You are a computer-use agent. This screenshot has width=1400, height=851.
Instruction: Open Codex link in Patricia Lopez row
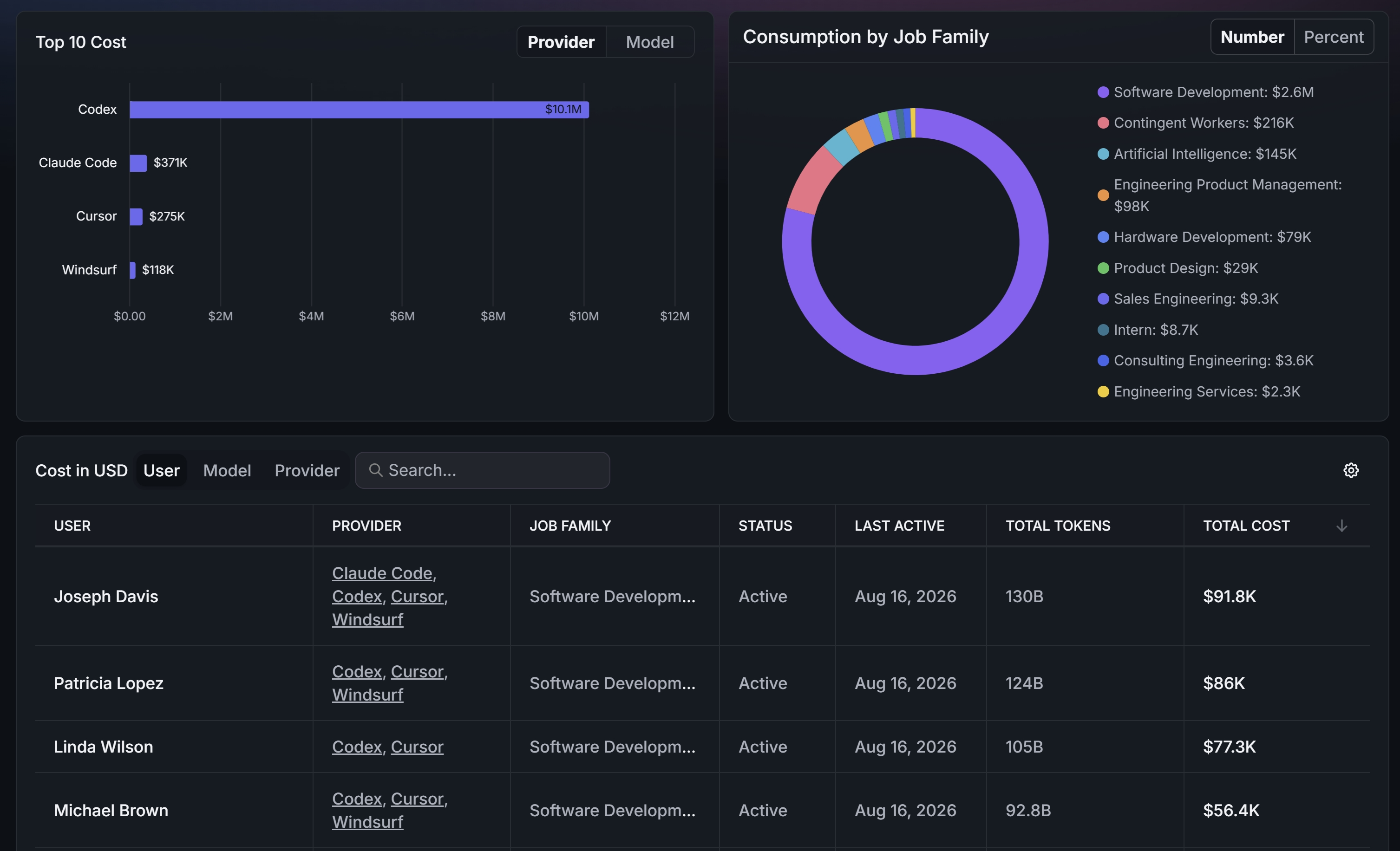point(357,672)
